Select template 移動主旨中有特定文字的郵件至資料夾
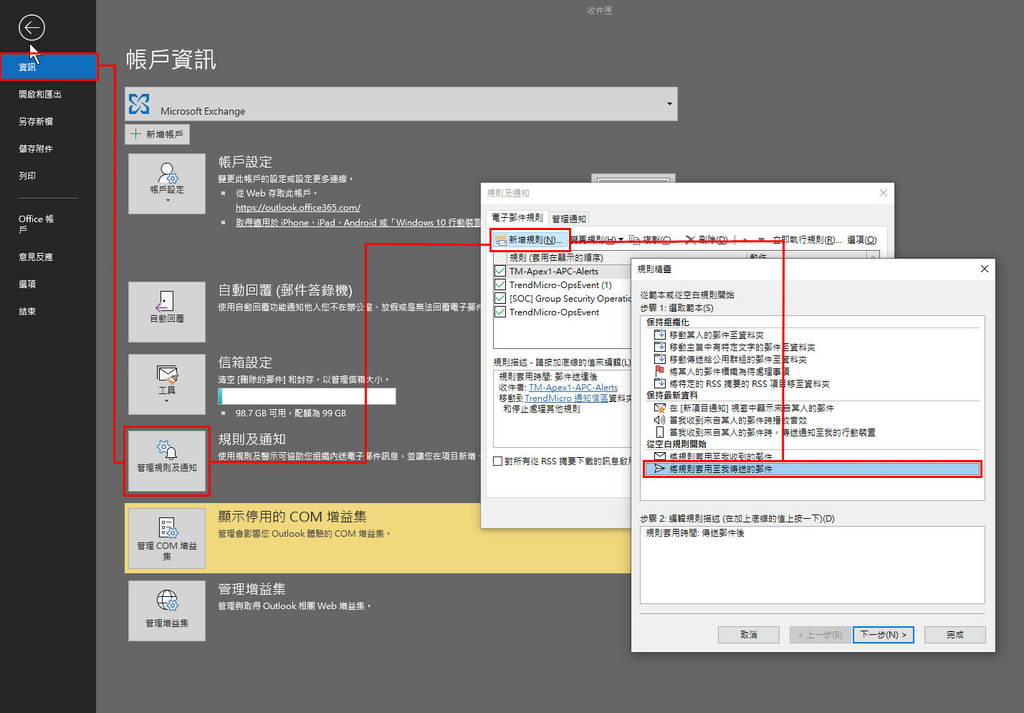1024x713 pixels. pyautogui.click(x=735, y=347)
